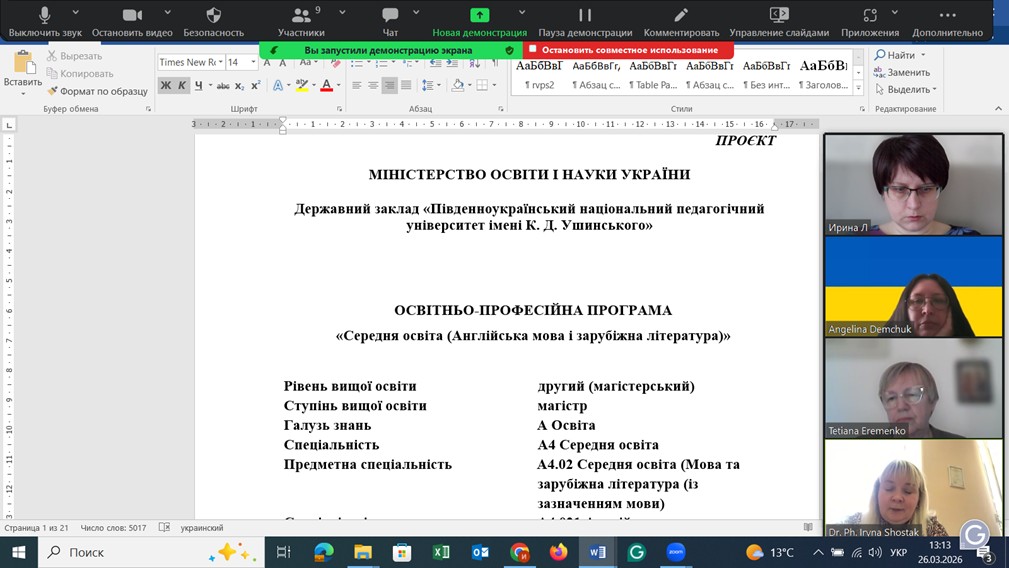
Task: Open the font name dropdown Times New Roman
Action: (x=187, y=62)
